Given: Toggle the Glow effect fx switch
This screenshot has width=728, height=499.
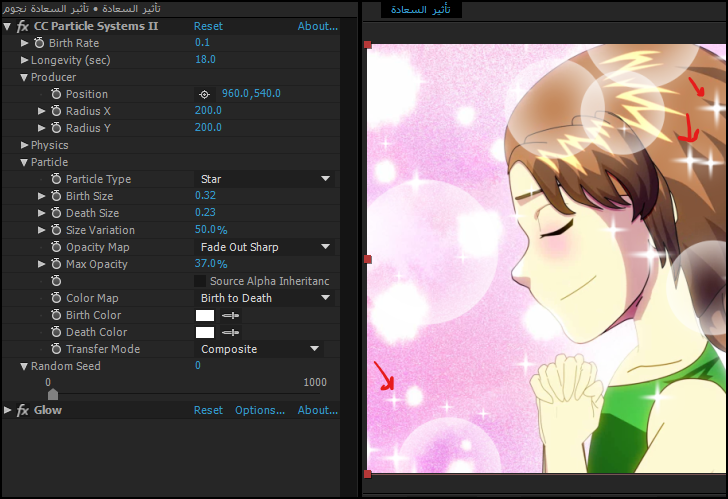Looking at the screenshot, I should point(23,410).
